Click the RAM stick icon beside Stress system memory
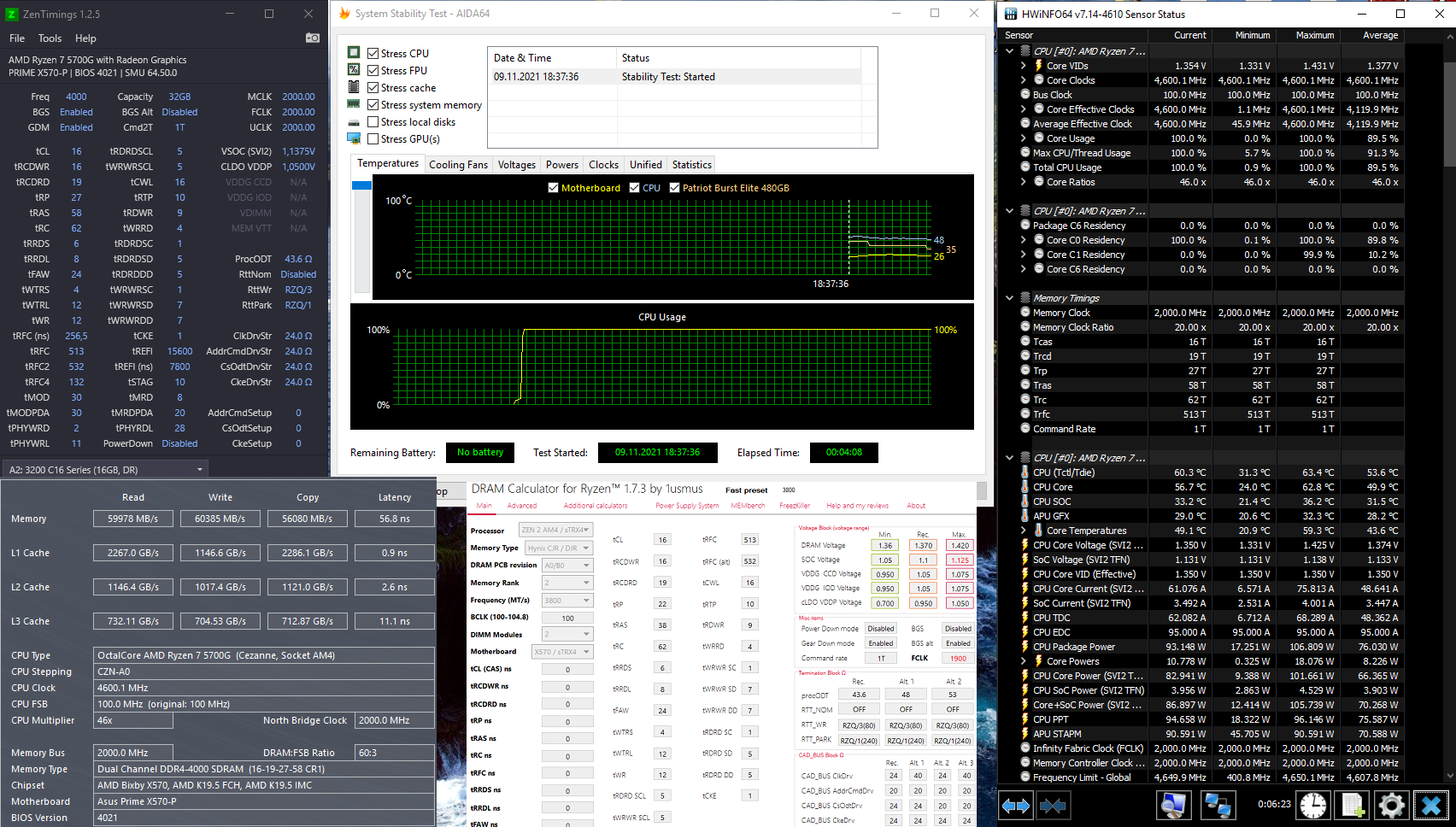The height and width of the screenshot is (827, 1456). (x=354, y=103)
